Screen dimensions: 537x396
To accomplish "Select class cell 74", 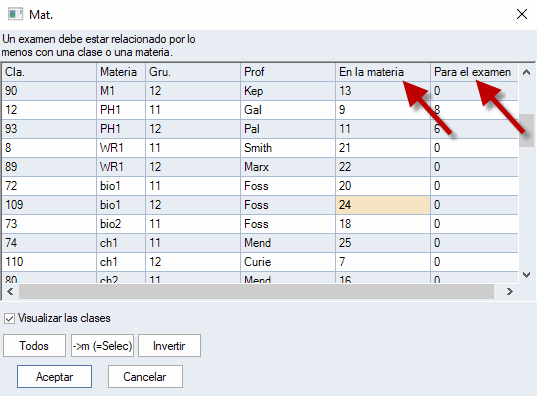I will click(x=49, y=243).
